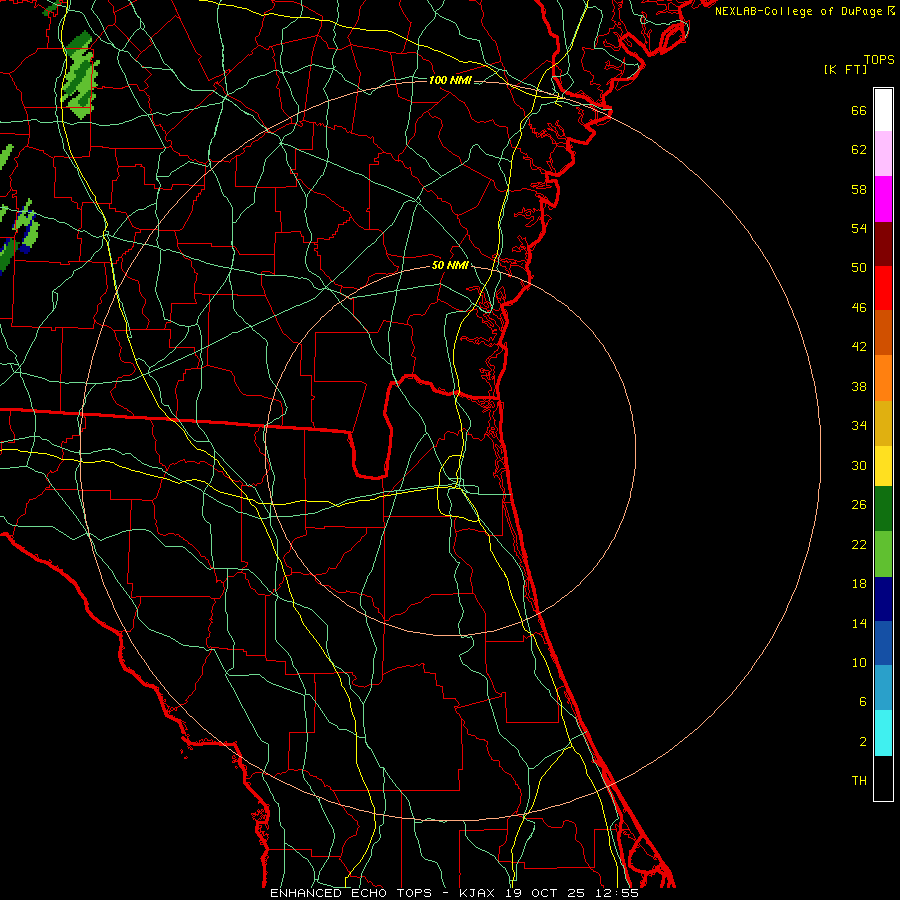900x900 pixels.
Task: Click the '26' legend value
Action: pyautogui.click(x=859, y=505)
